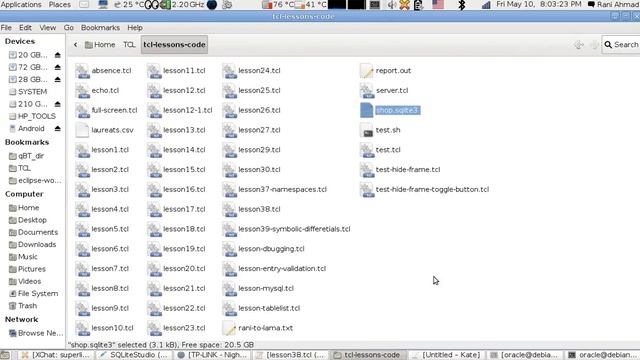Select the test.sh script icon
This screenshot has width=640, height=360.
(x=367, y=130)
